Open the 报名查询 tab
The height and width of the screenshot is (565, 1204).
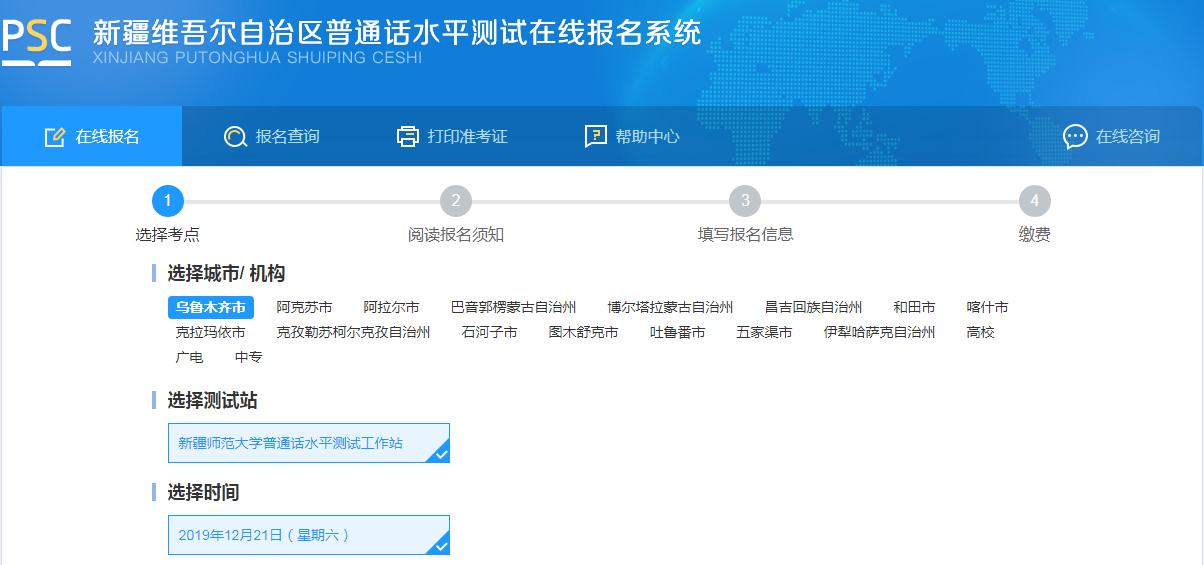(x=272, y=137)
